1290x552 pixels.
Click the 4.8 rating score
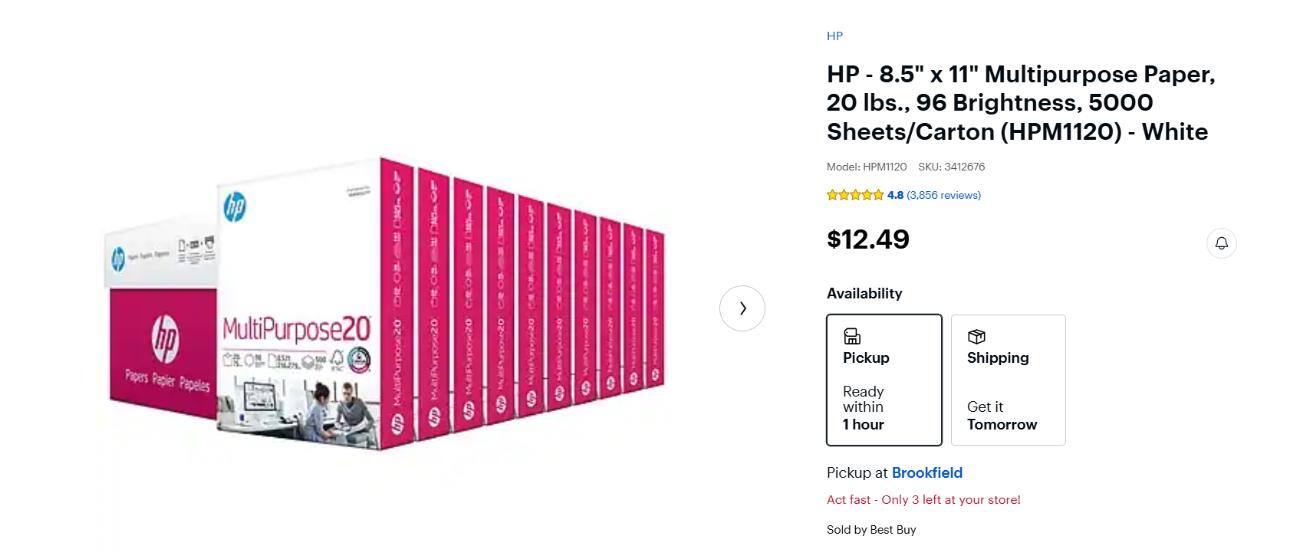[895, 195]
